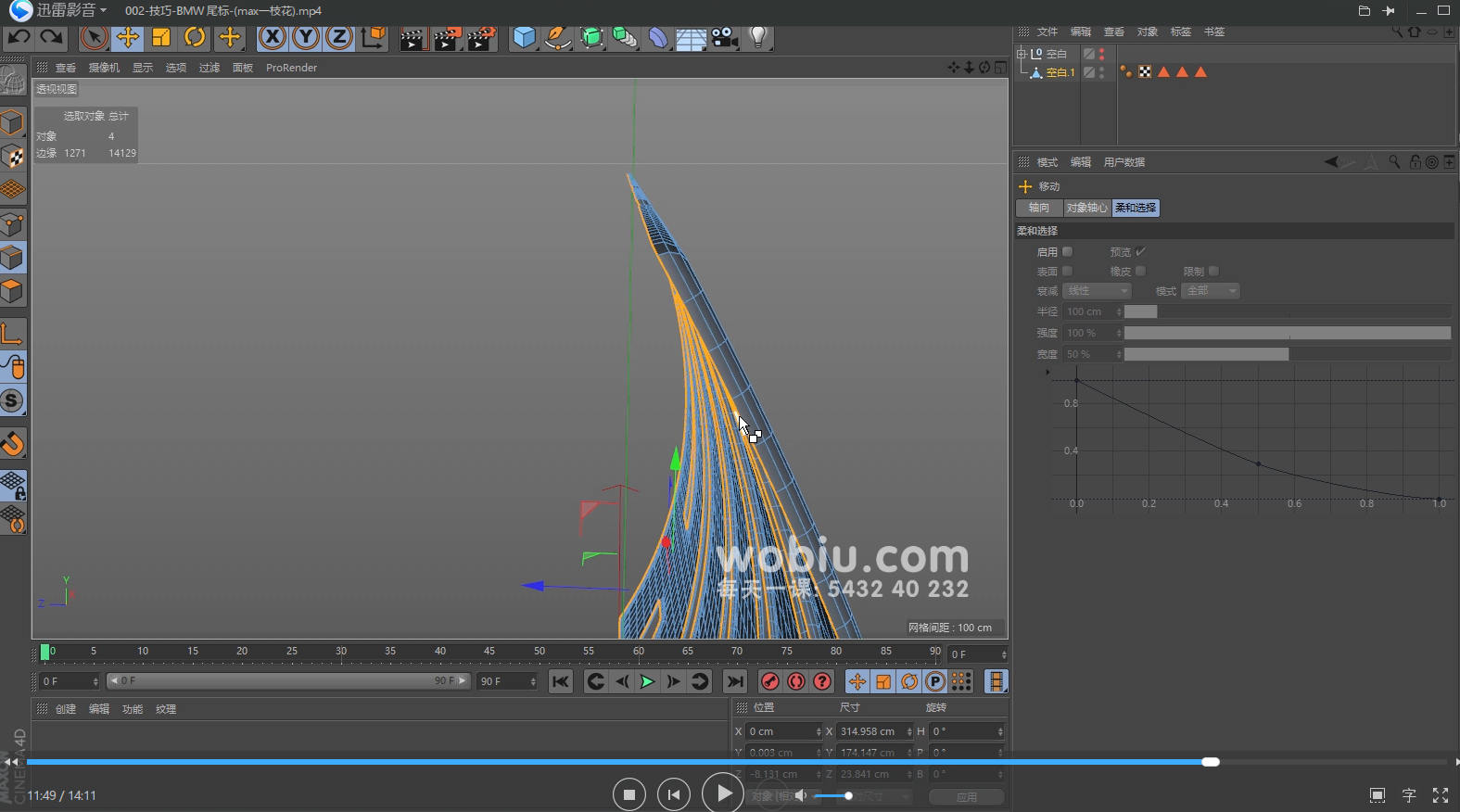Expand the 空白 null object tree node

pos(1021,54)
